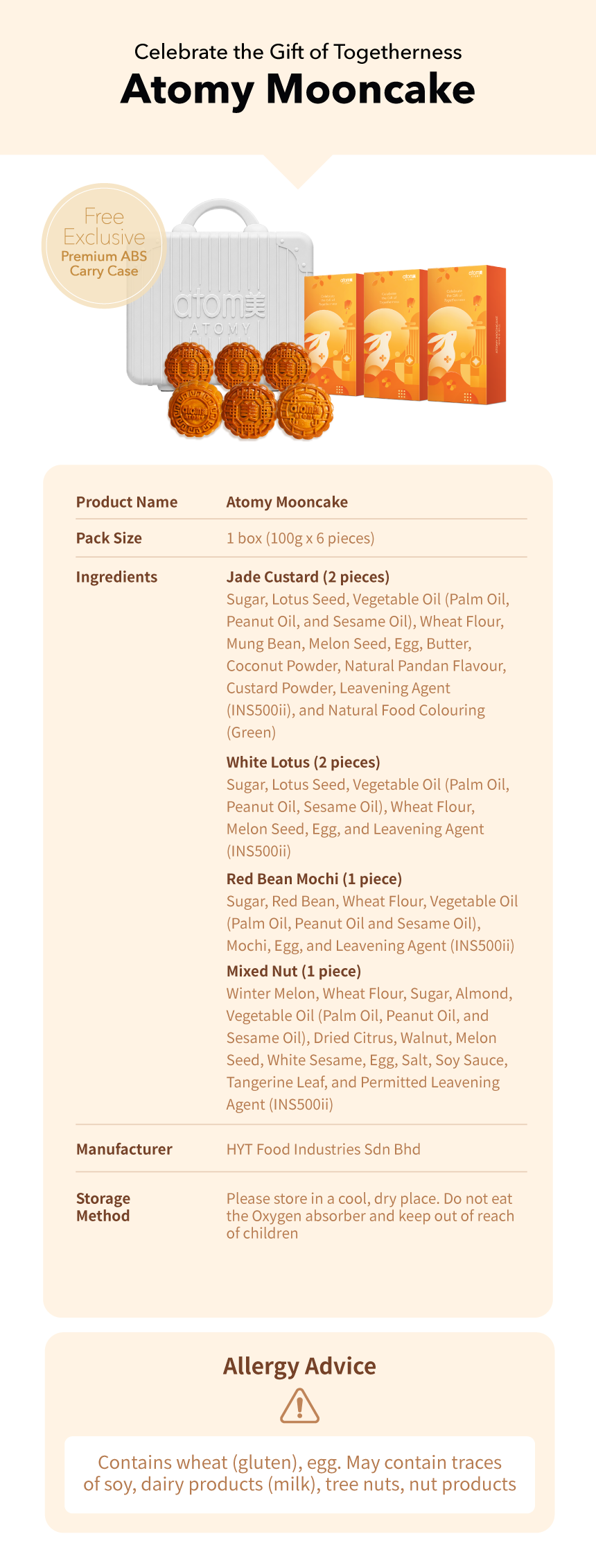The width and height of the screenshot is (596, 1568).
Task: Click the bottom-right mooncake image
Action: 305,412
